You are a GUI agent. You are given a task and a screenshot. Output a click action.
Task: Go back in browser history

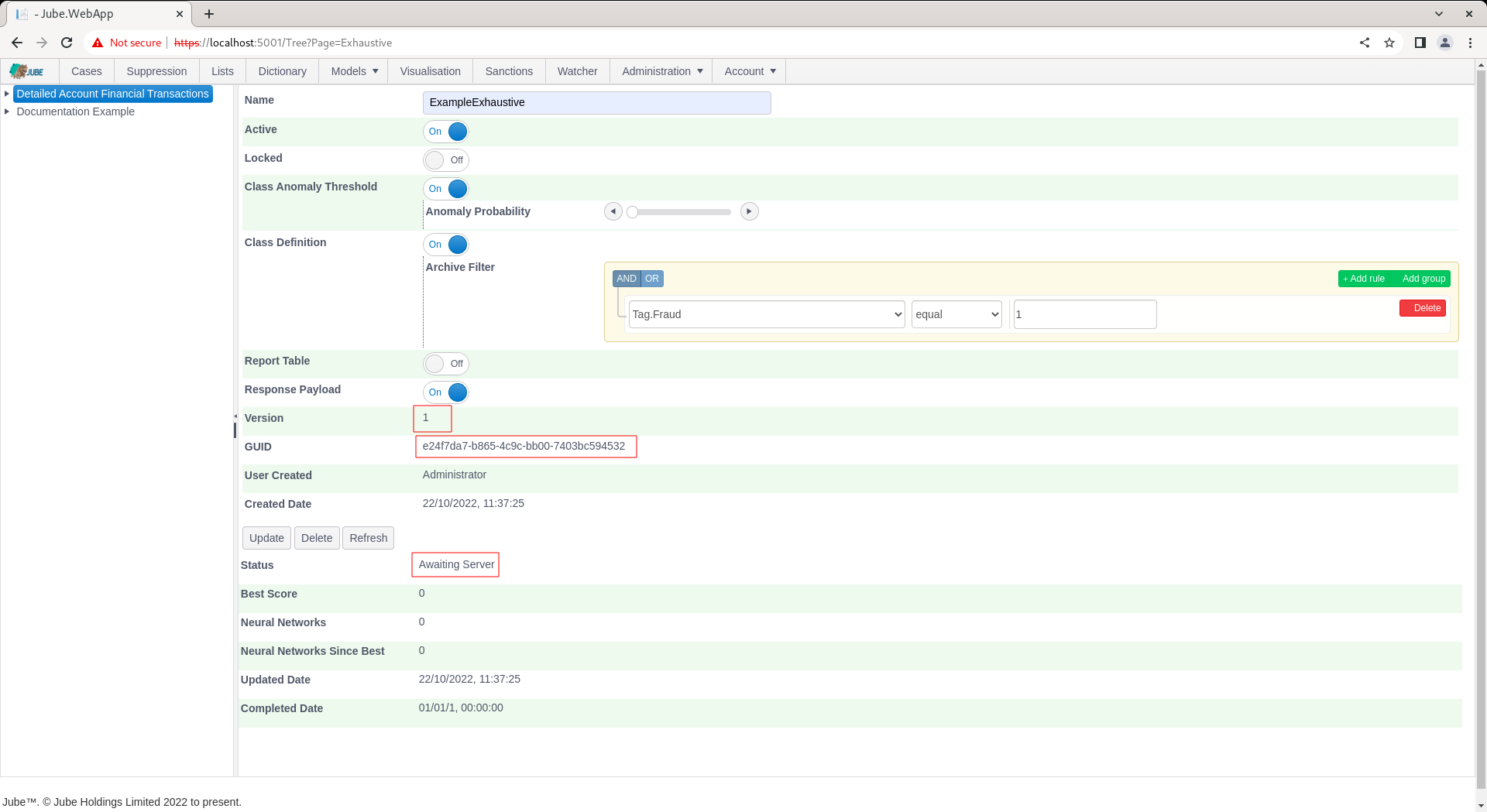[x=17, y=43]
